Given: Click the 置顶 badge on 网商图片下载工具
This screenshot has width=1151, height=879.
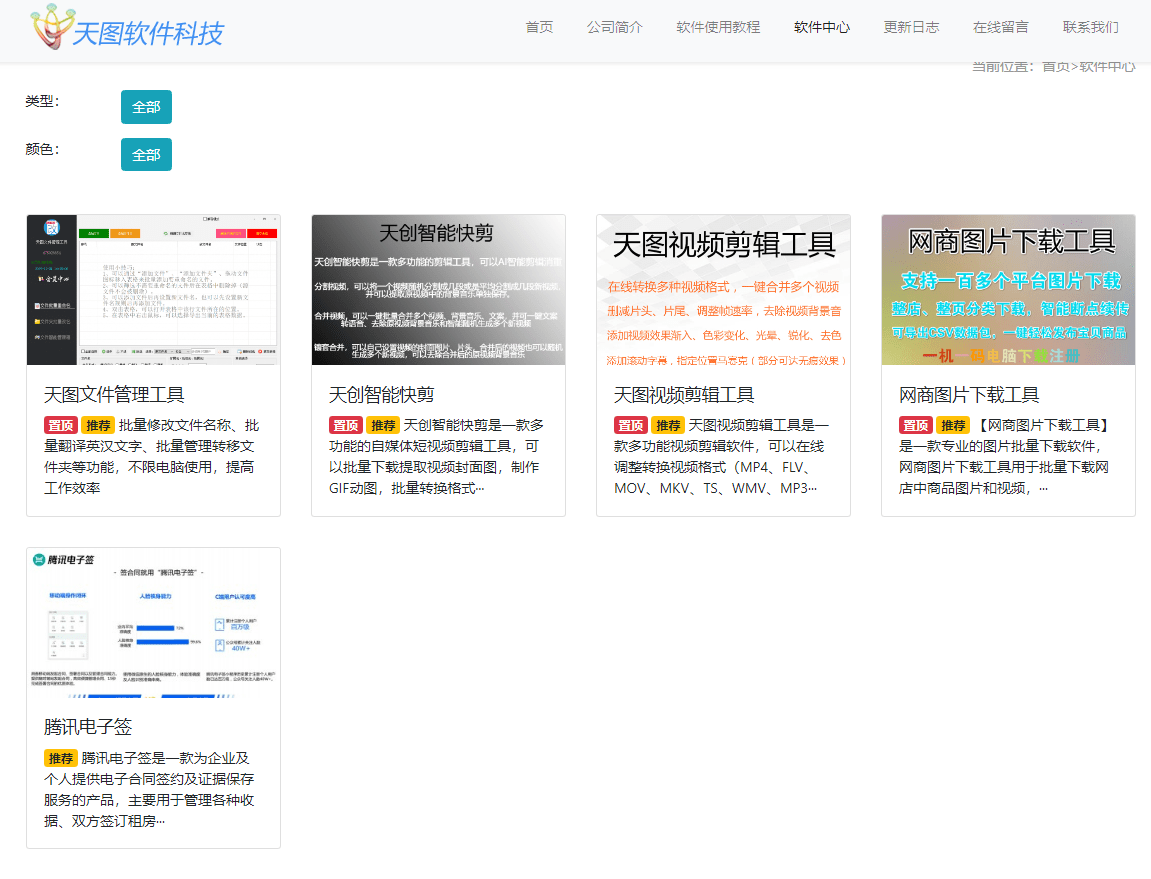Looking at the screenshot, I should tap(915, 424).
